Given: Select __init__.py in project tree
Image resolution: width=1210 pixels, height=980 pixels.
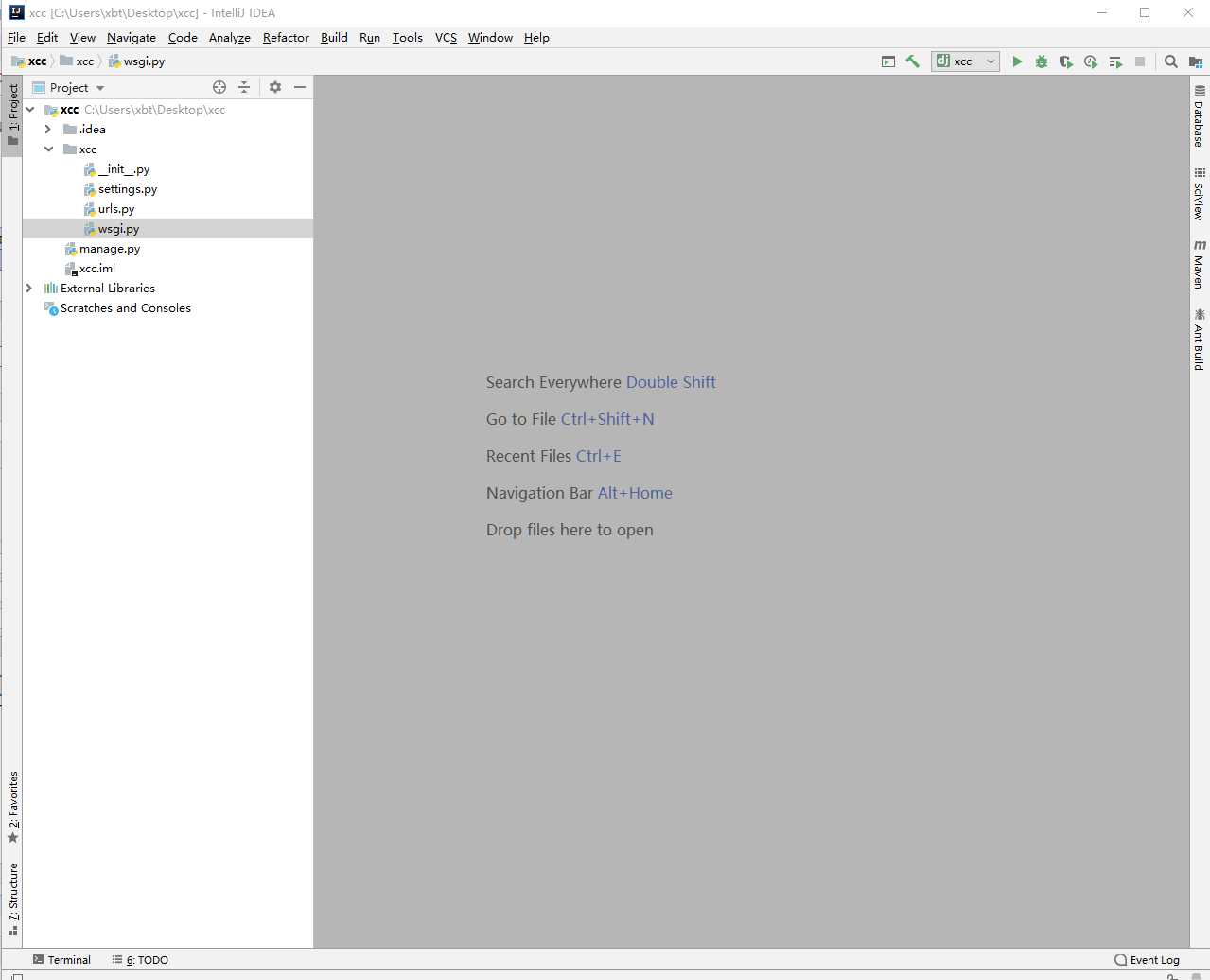Looking at the screenshot, I should click(116, 169).
